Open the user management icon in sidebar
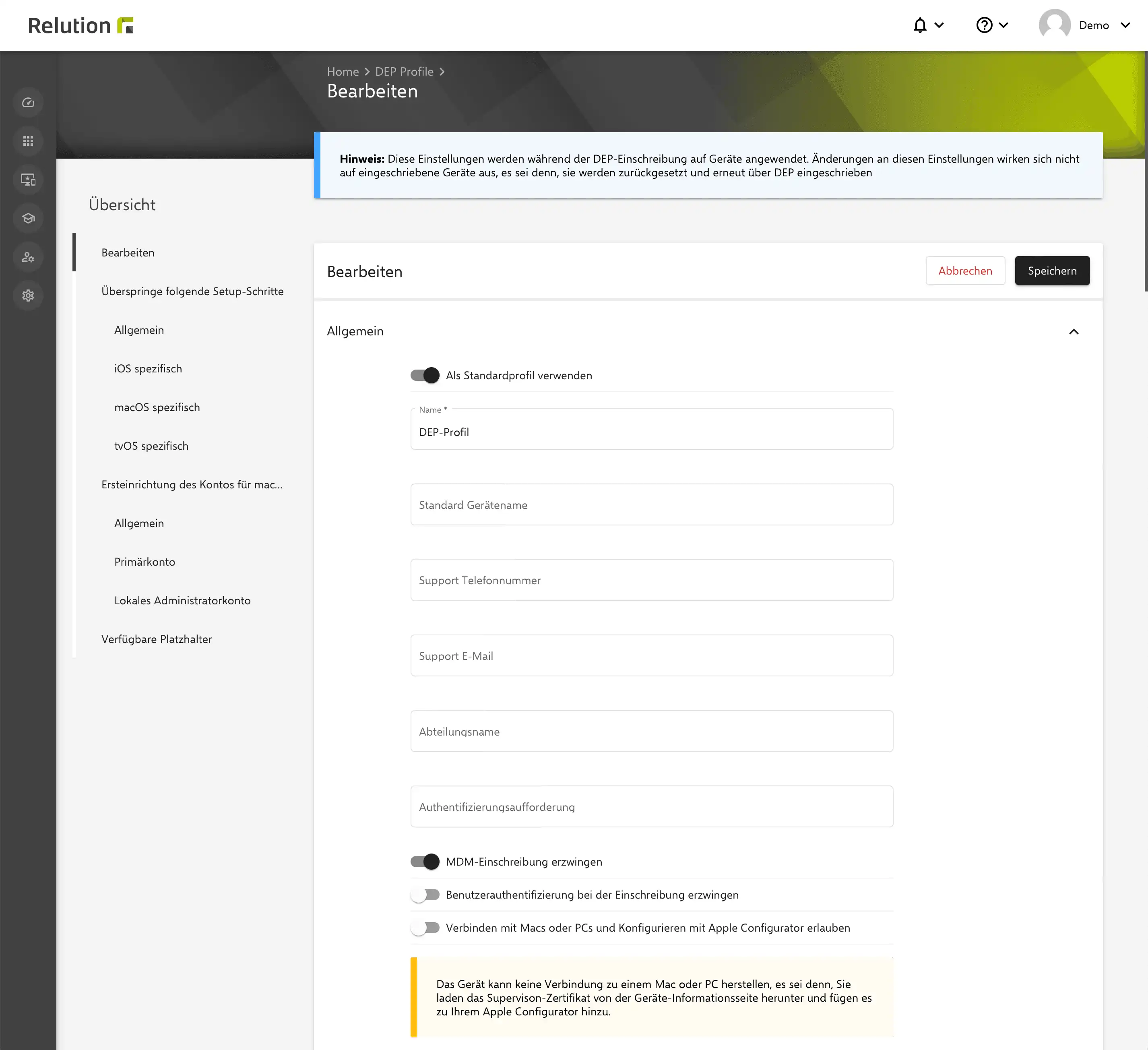 coord(28,257)
